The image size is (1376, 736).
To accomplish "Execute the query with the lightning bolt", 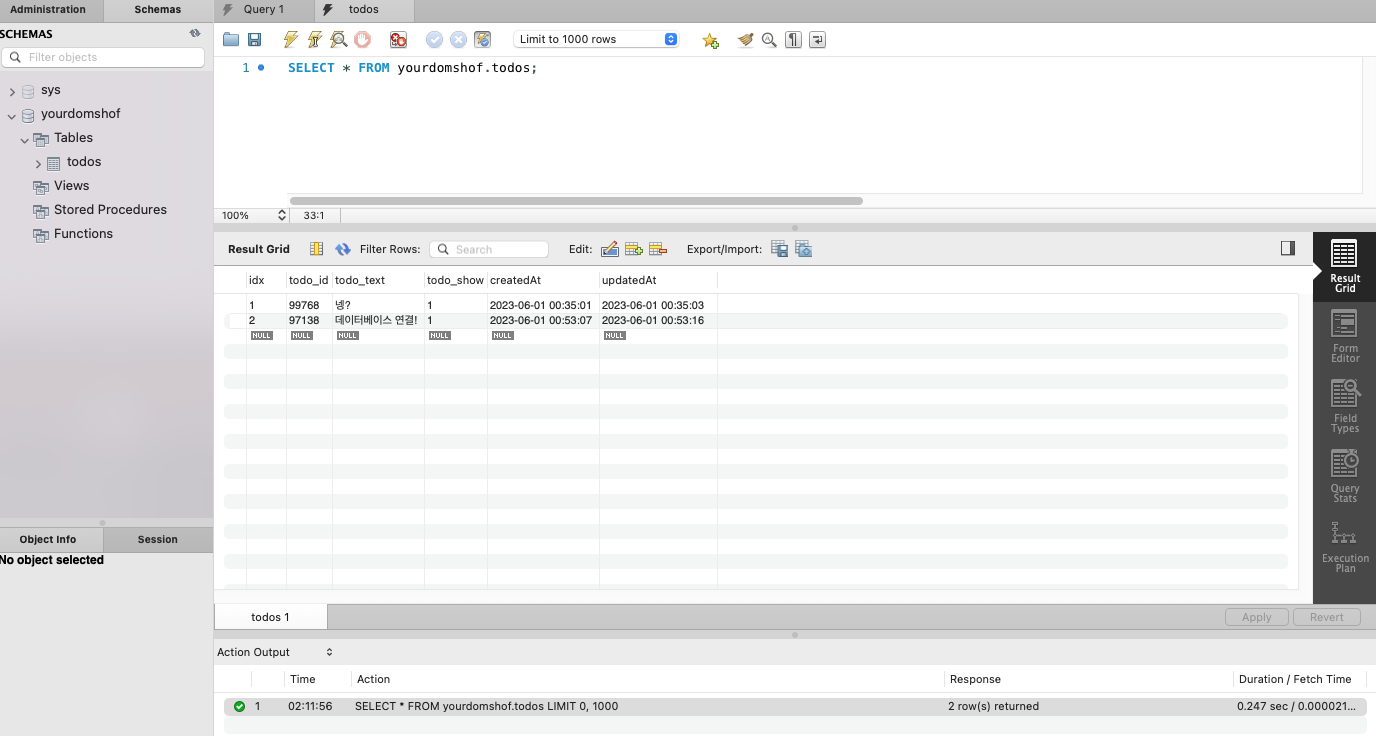I will tap(290, 40).
